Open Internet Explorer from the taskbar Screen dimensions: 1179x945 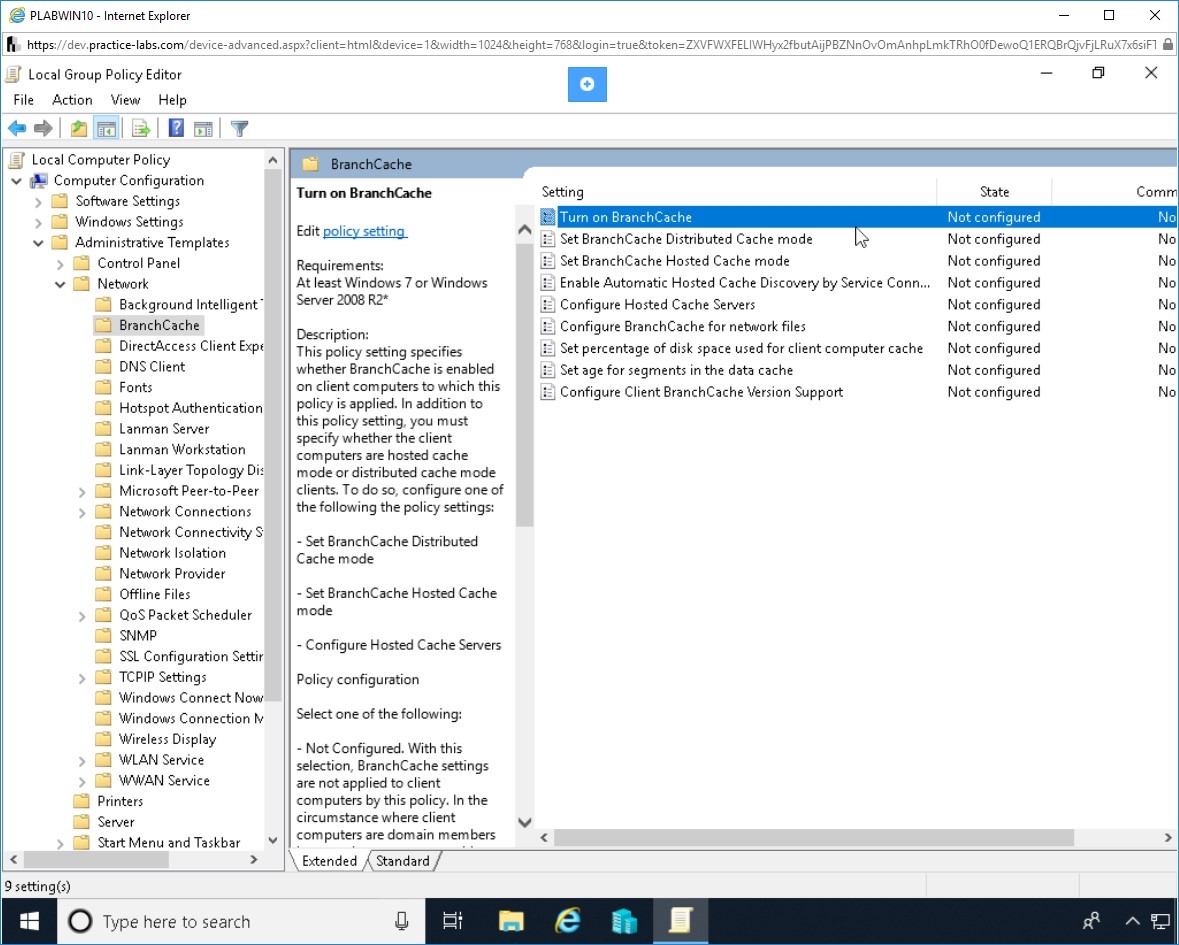pyautogui.click(x=568, y=921)
